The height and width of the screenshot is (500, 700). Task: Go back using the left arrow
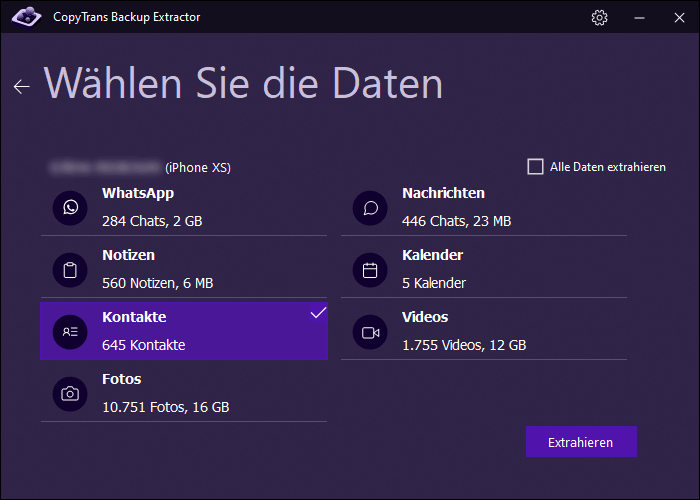(21, 86)
